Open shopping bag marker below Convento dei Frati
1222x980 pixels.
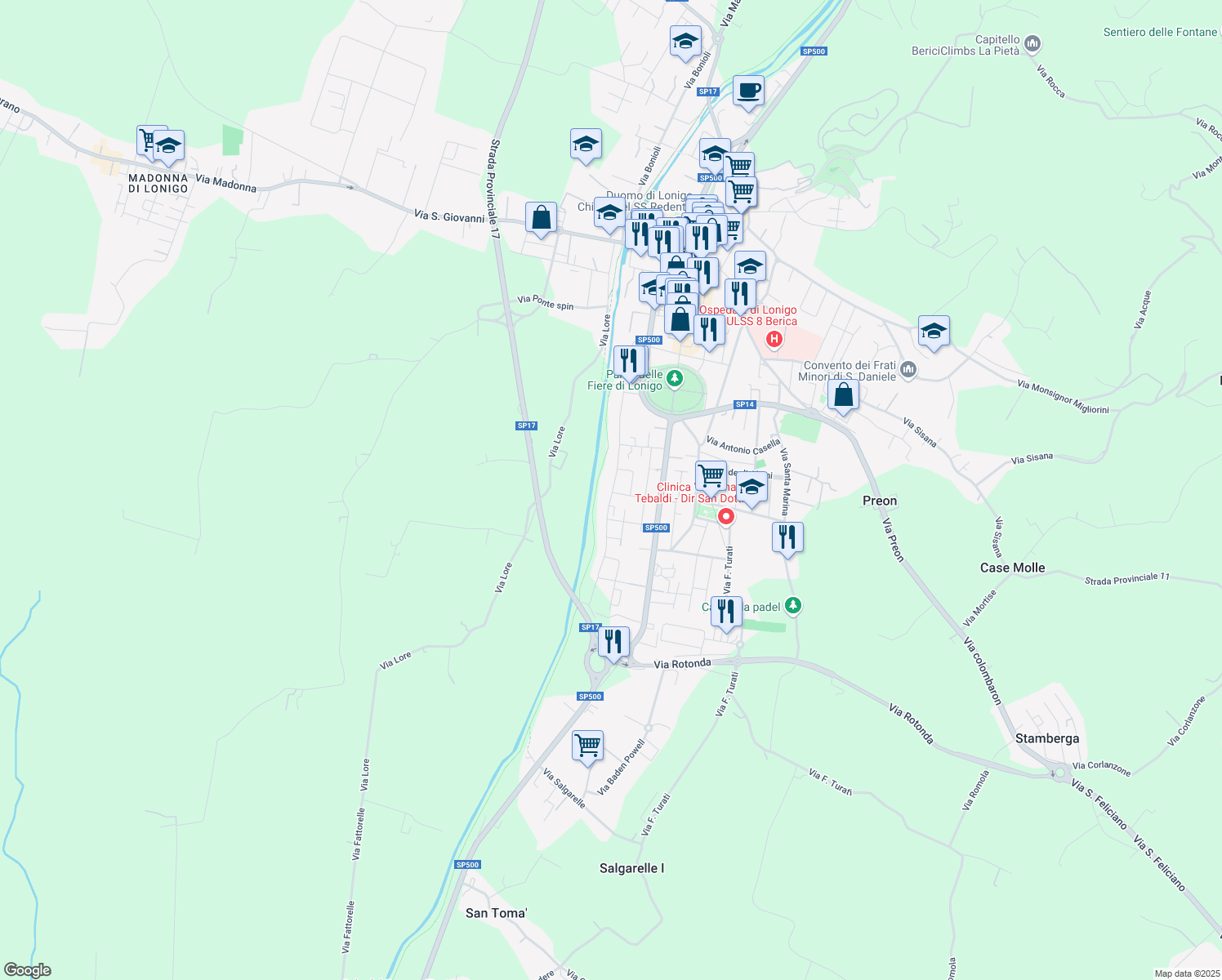pyautogui.click(x=843, y=394)
